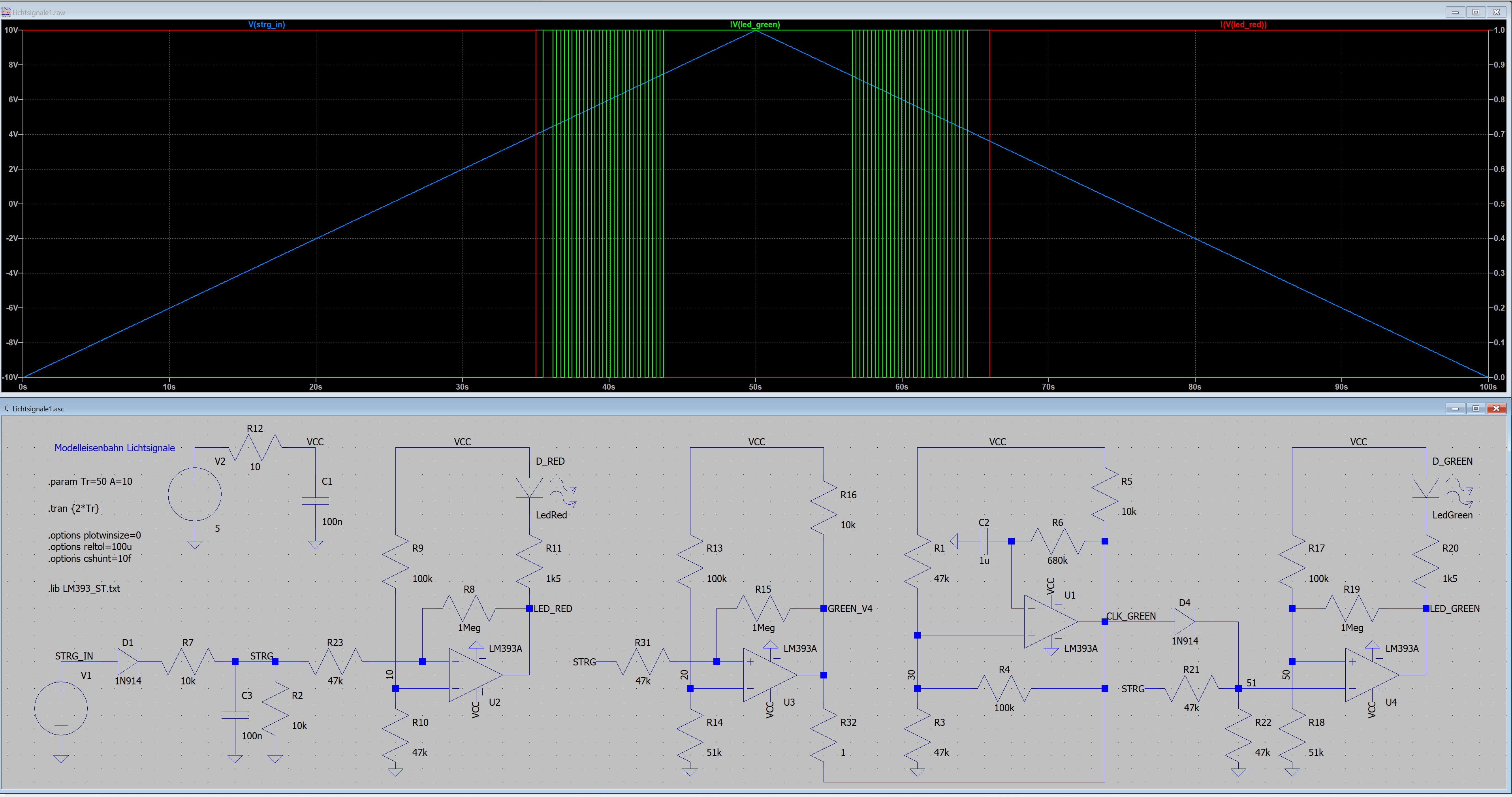Screen dimensions: 1512x797
Task: Close the Lichtsignale1.asc schematic window
Action: pos(1496,408)
